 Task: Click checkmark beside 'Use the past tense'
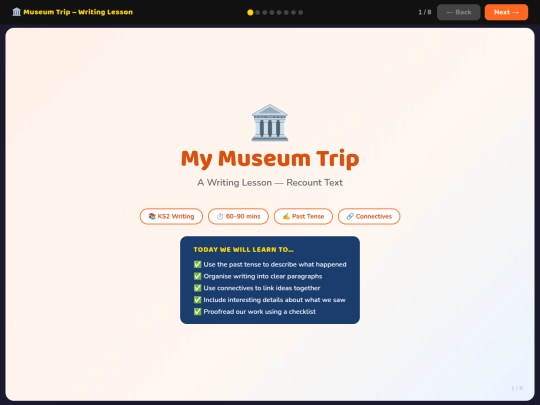197,264
